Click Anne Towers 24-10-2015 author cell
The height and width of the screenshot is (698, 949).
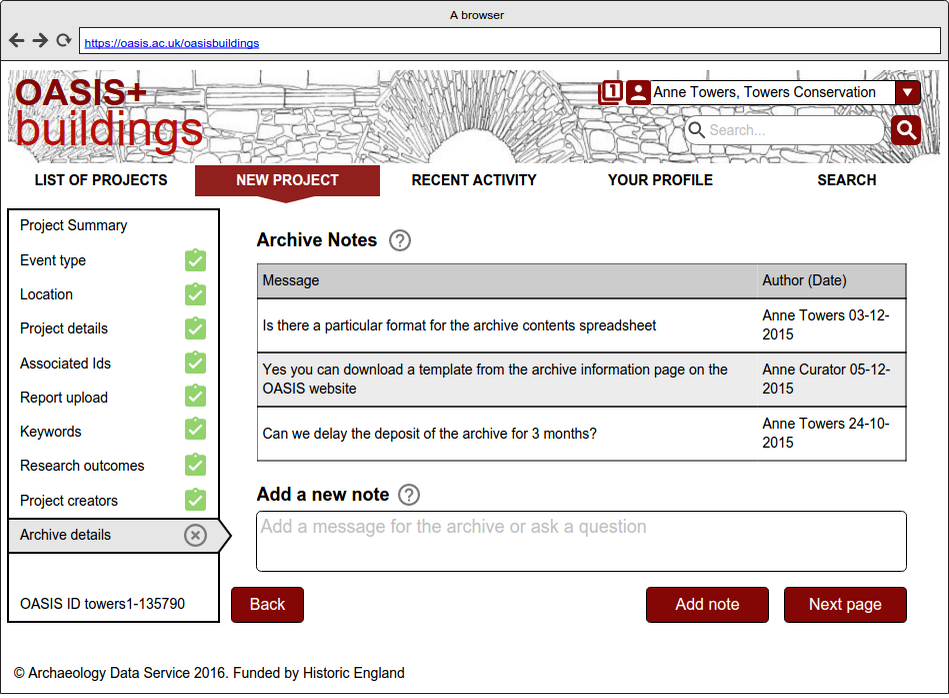point(831,433)
